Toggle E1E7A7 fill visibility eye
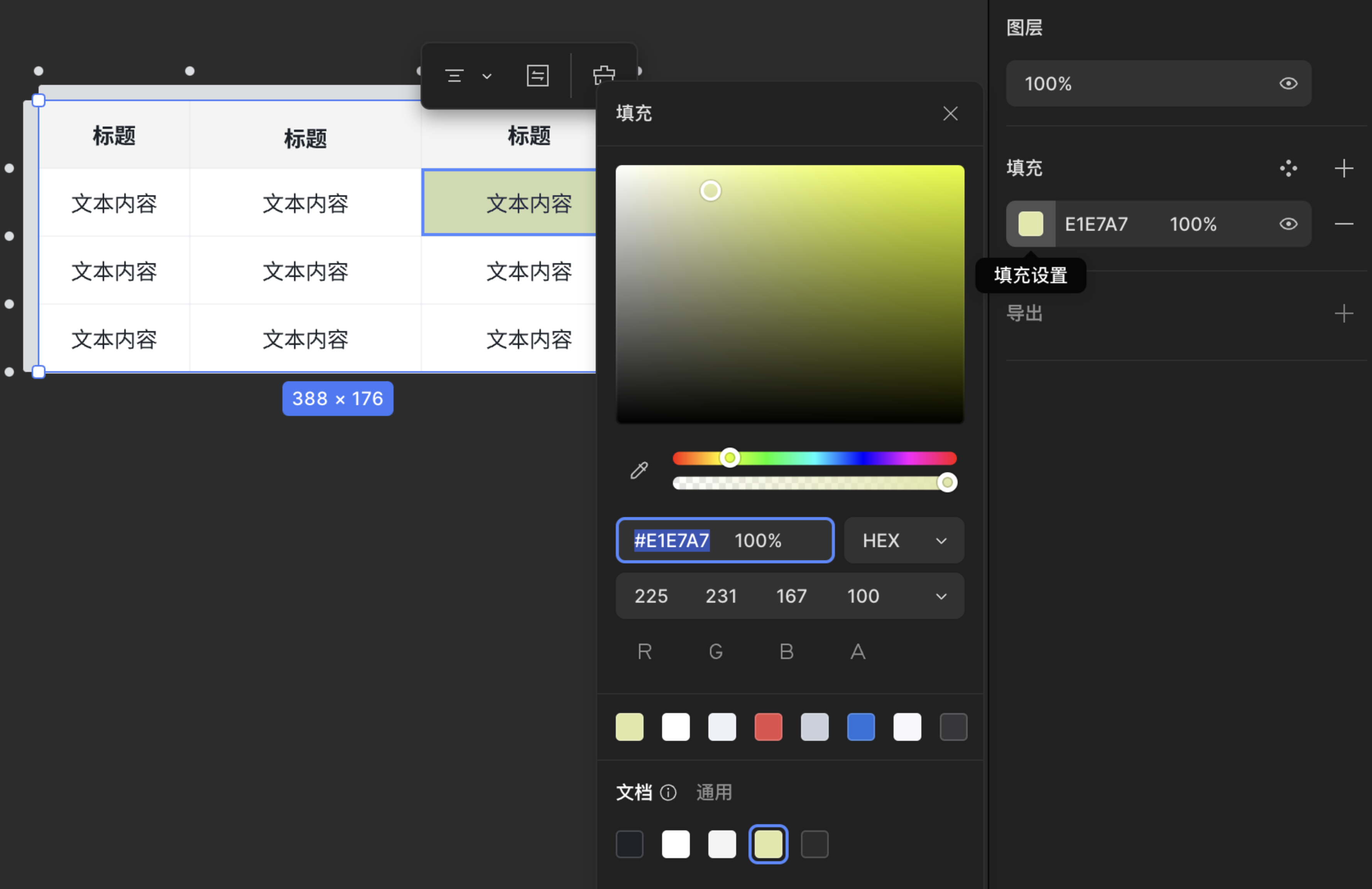The width and height of the screenshot is (1372, 889). [1288, 224]
